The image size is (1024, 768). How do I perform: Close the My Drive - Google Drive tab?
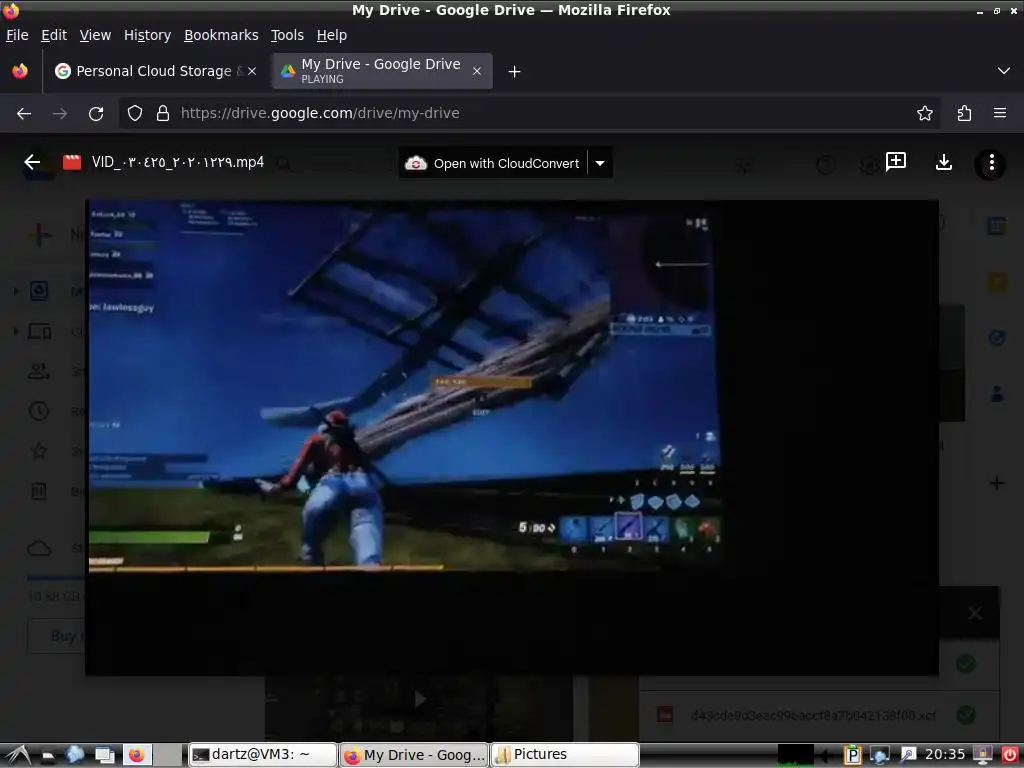[477, 71]
